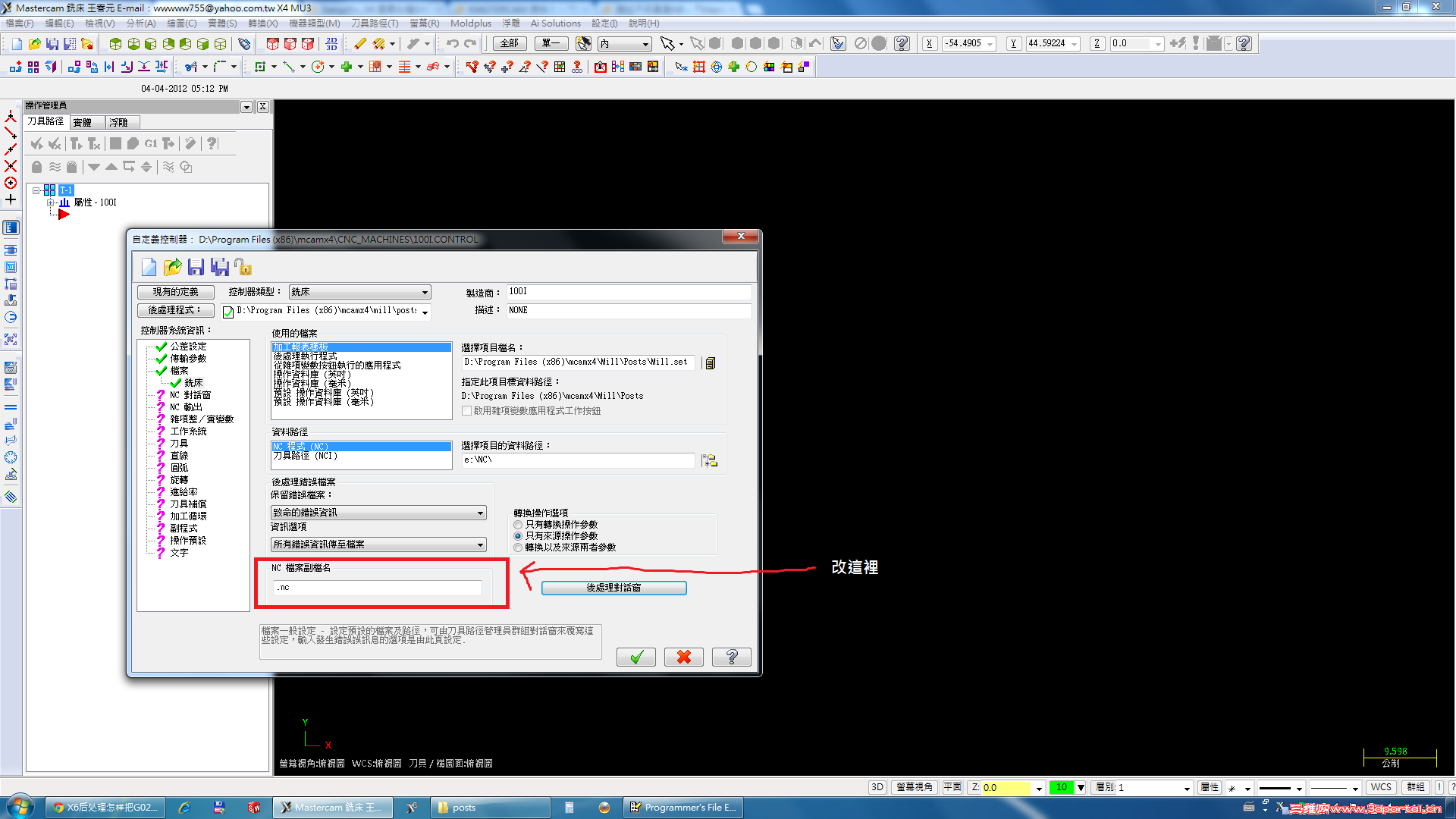Select 只有來源操作參數 radio button
Viewport: 1456px width, 819px height.
click(518, 536)
